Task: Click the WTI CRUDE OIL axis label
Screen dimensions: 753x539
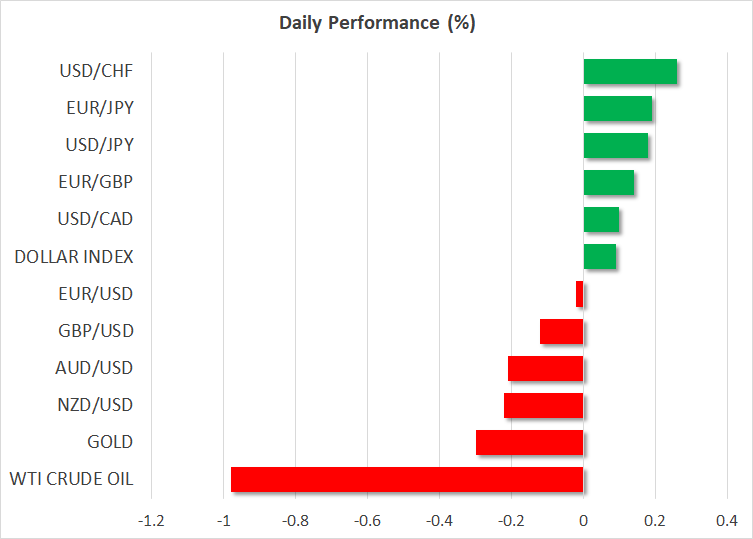Action: pos(71,479)
